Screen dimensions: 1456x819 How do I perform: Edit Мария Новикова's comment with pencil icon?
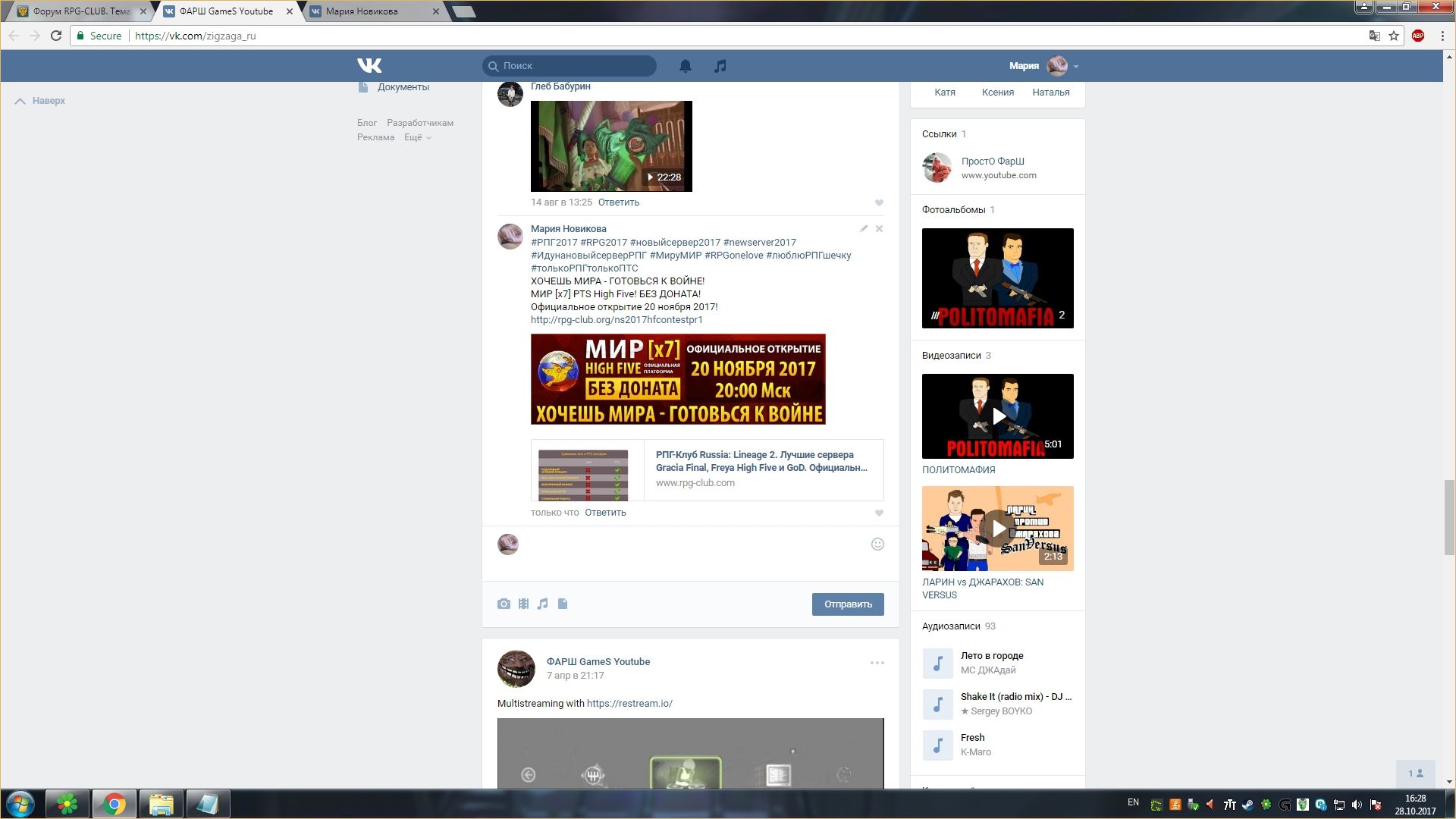pos(864,228)
